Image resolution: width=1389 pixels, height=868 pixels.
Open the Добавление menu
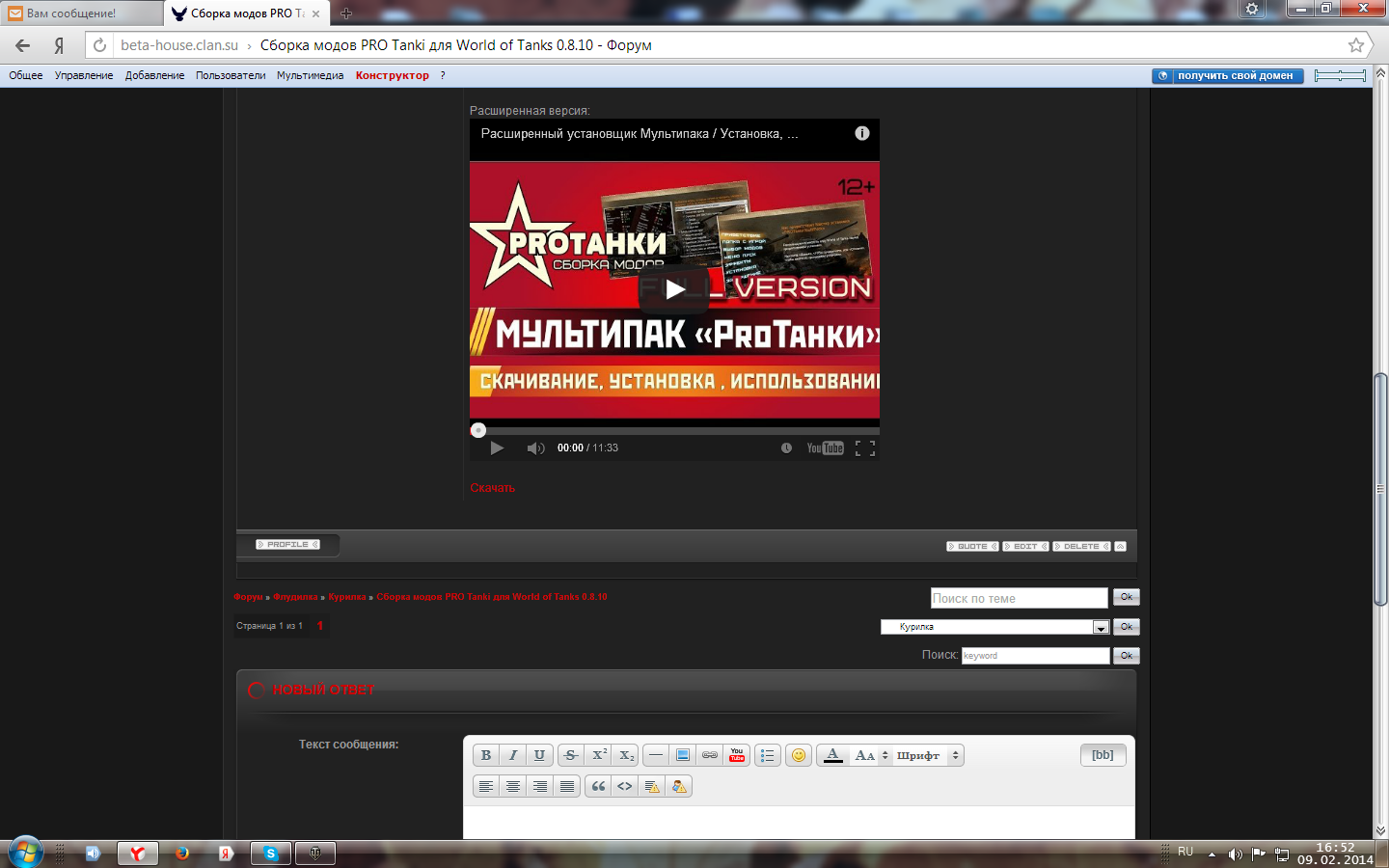click(154, 75)
